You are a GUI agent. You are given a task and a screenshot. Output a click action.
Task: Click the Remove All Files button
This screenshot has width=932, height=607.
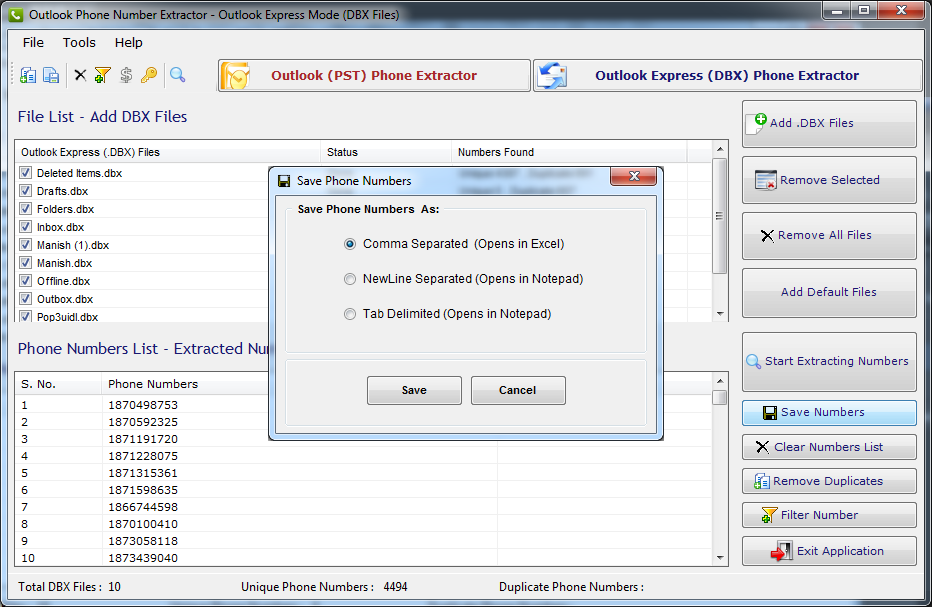point(829,235)
